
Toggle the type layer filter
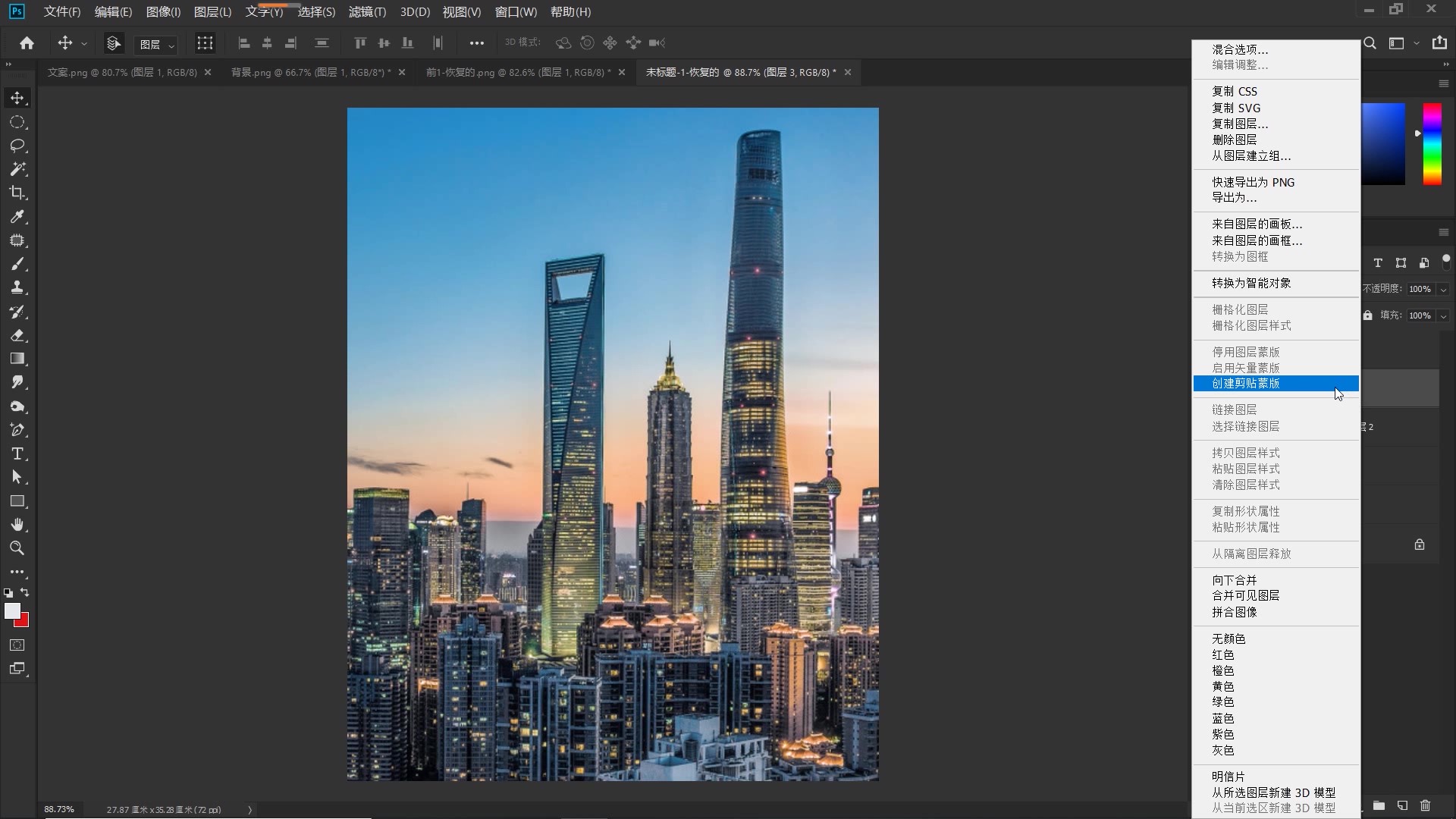click(1378, 263)
